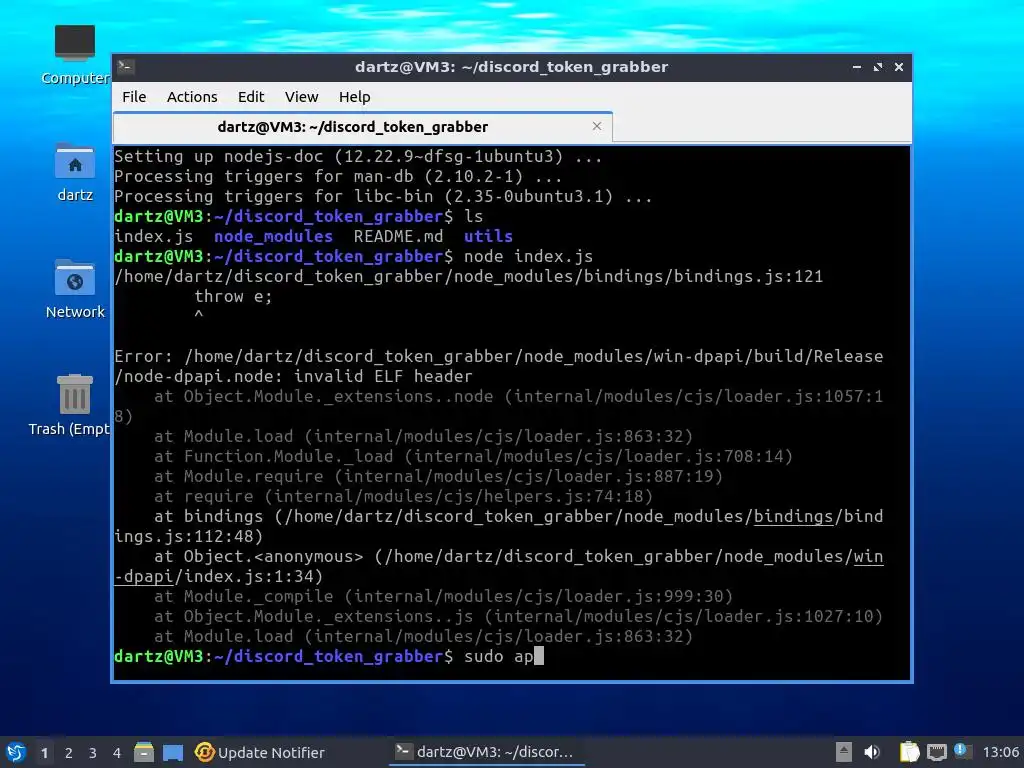Open the Edit menu
The width and height of the screenshot is (1024, 768).
coord(251,97)
